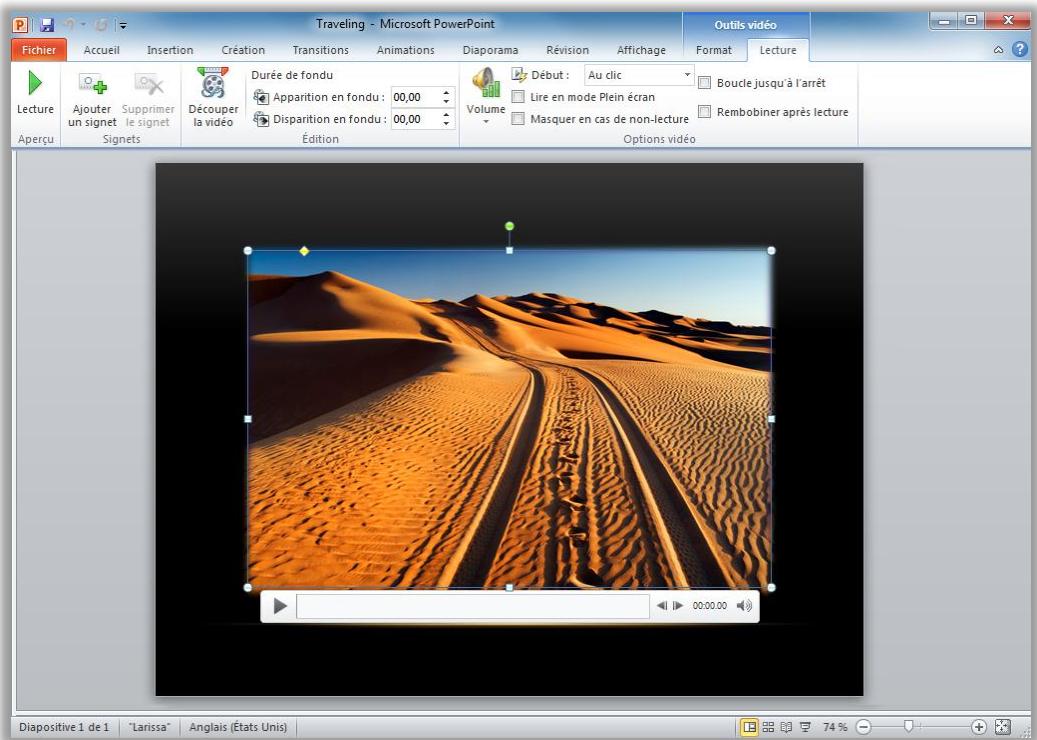
Task: Click the video player speaker volume icon
Action: coord(744,606)
